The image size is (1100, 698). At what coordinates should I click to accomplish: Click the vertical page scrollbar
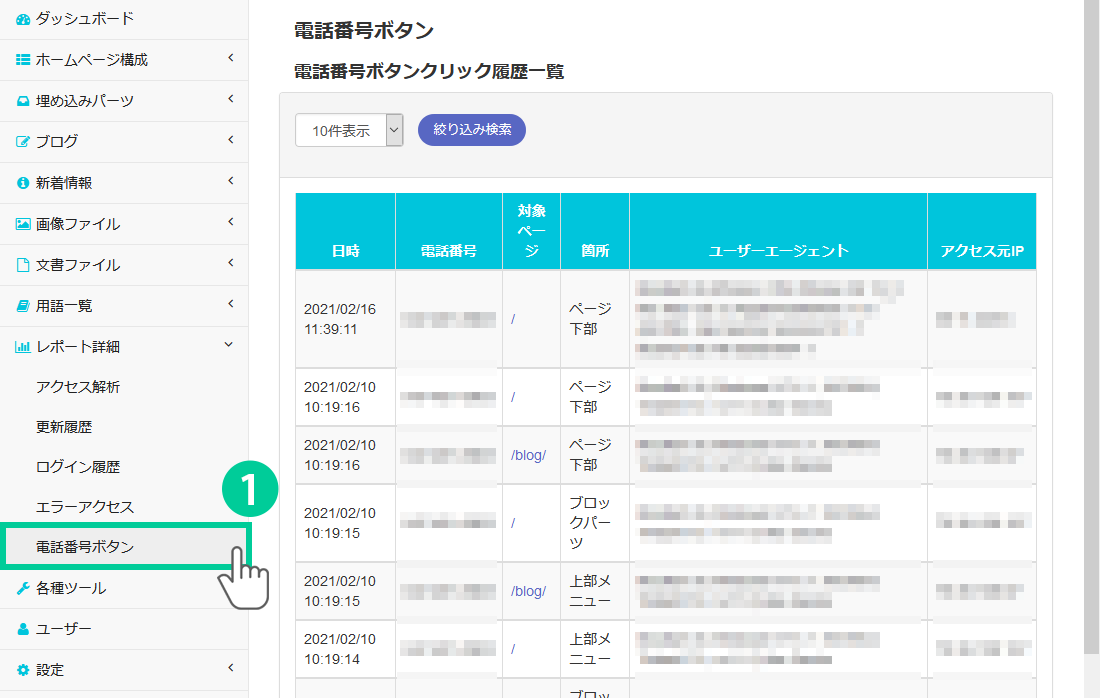pyautogui.click(x=1091, y=300)
